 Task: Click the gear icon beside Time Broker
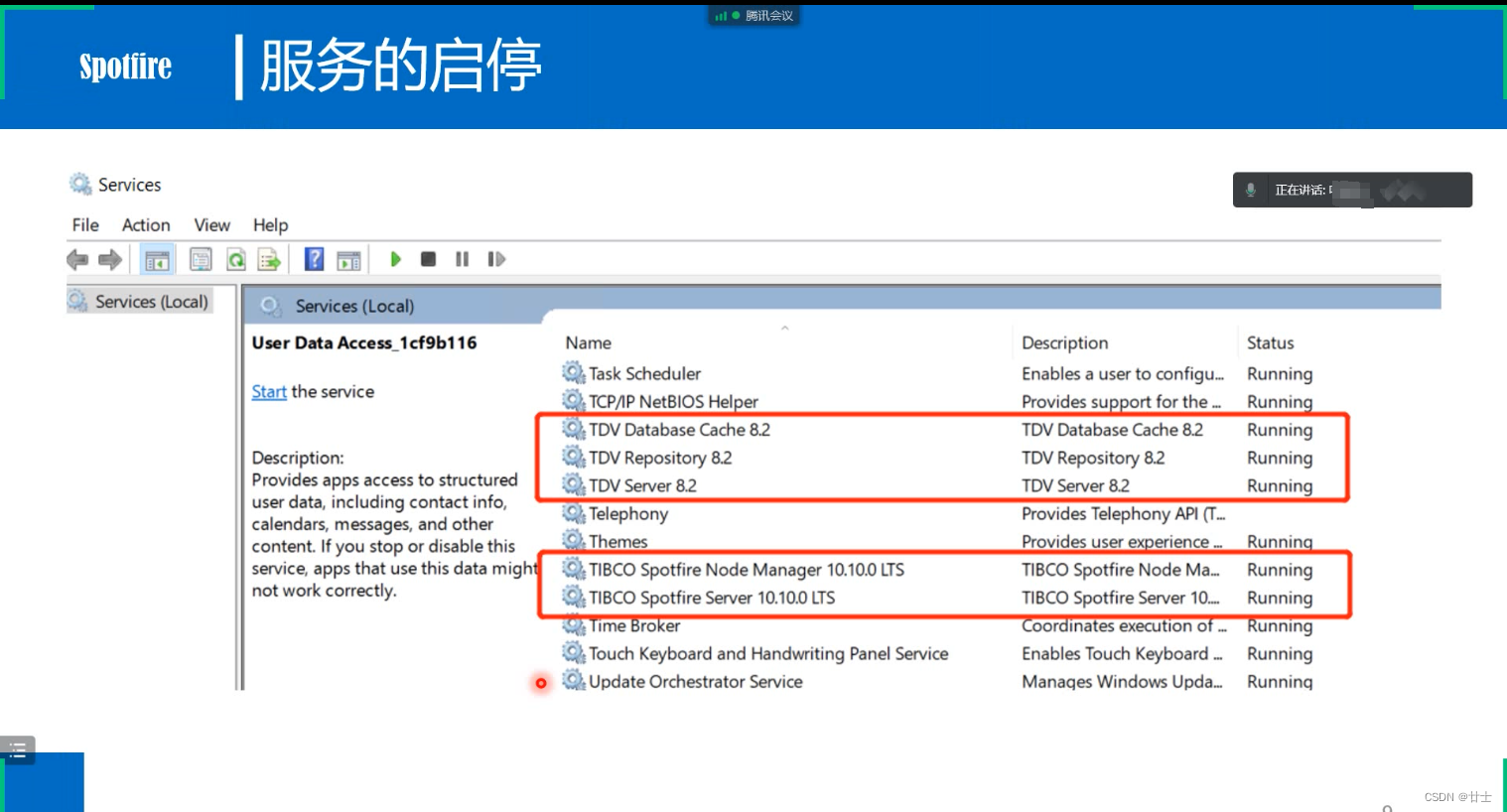coord(573,624)
